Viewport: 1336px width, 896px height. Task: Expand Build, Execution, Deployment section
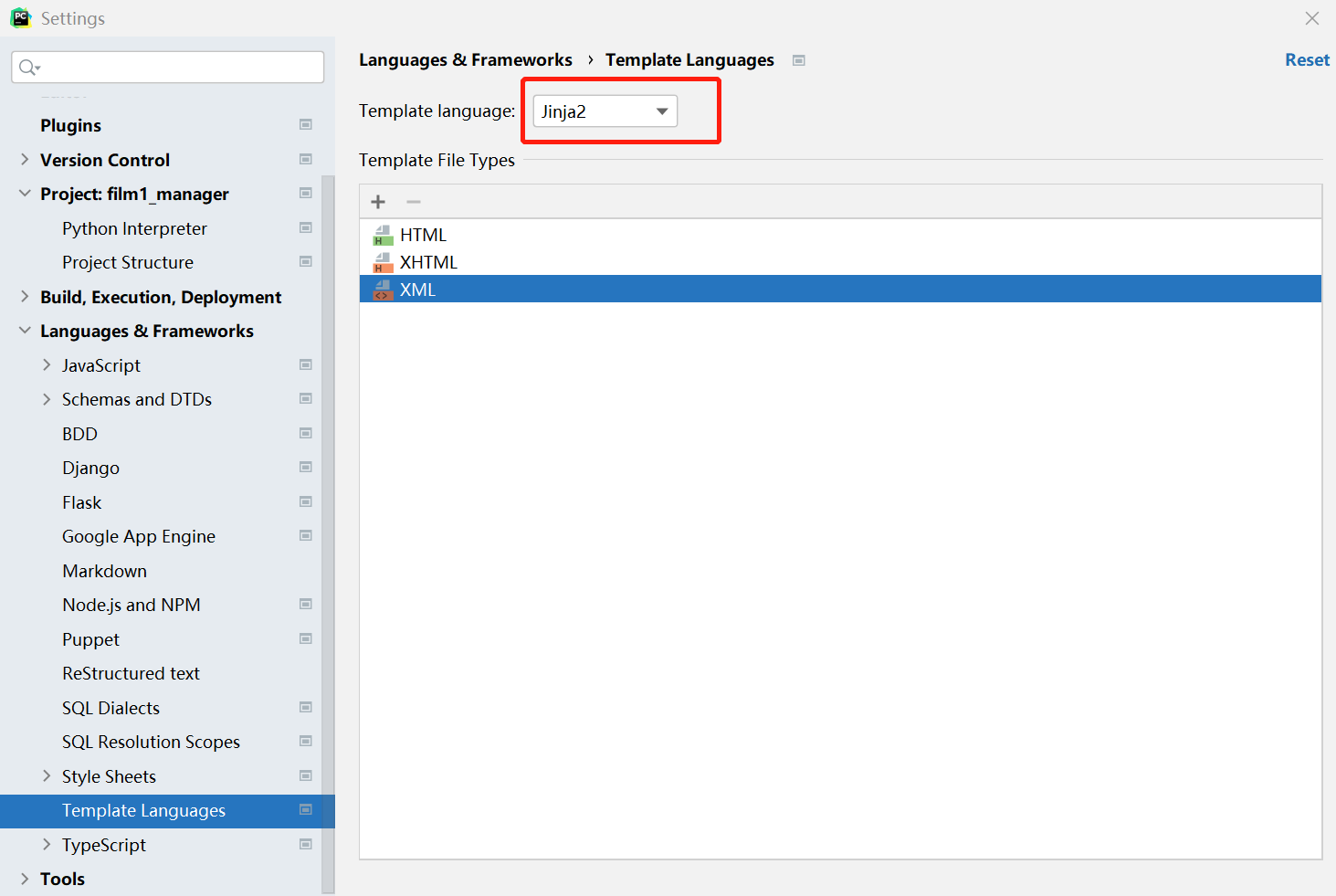pyautogui.click(x=25, y=296)
